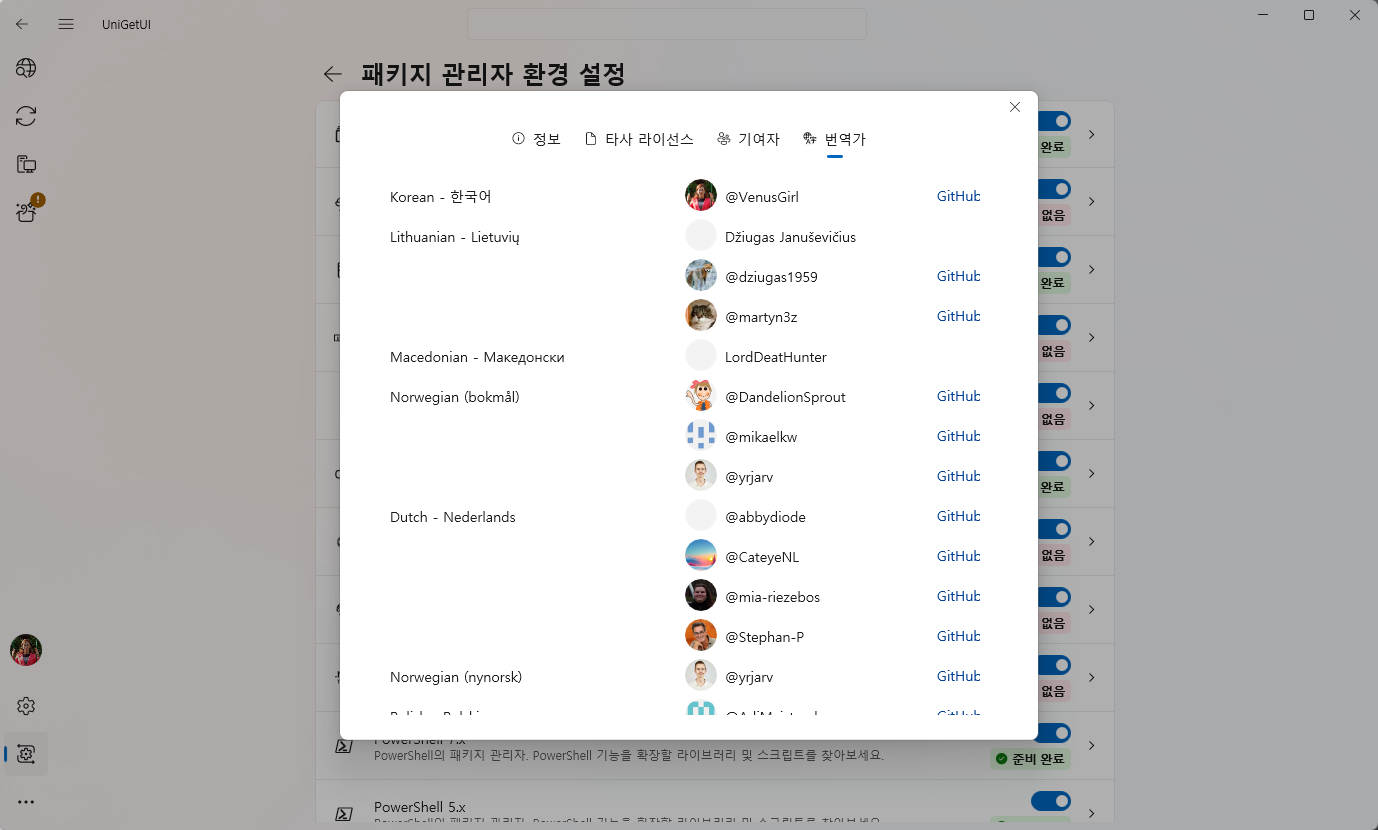This screenshot has width=1378, height=830.
Task: Expand the PowerShell 5.x row chevron
Action: click(x=1092, y=813)
